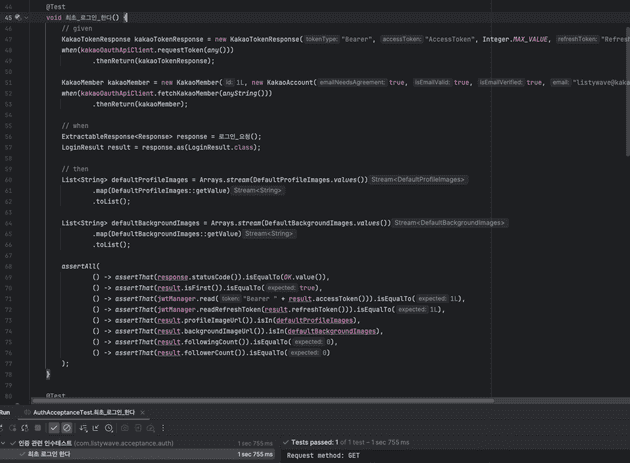Toggle the Show Ignored tests filter
Image resolution: width=630 pixels, height=463 pixels.
67,428
